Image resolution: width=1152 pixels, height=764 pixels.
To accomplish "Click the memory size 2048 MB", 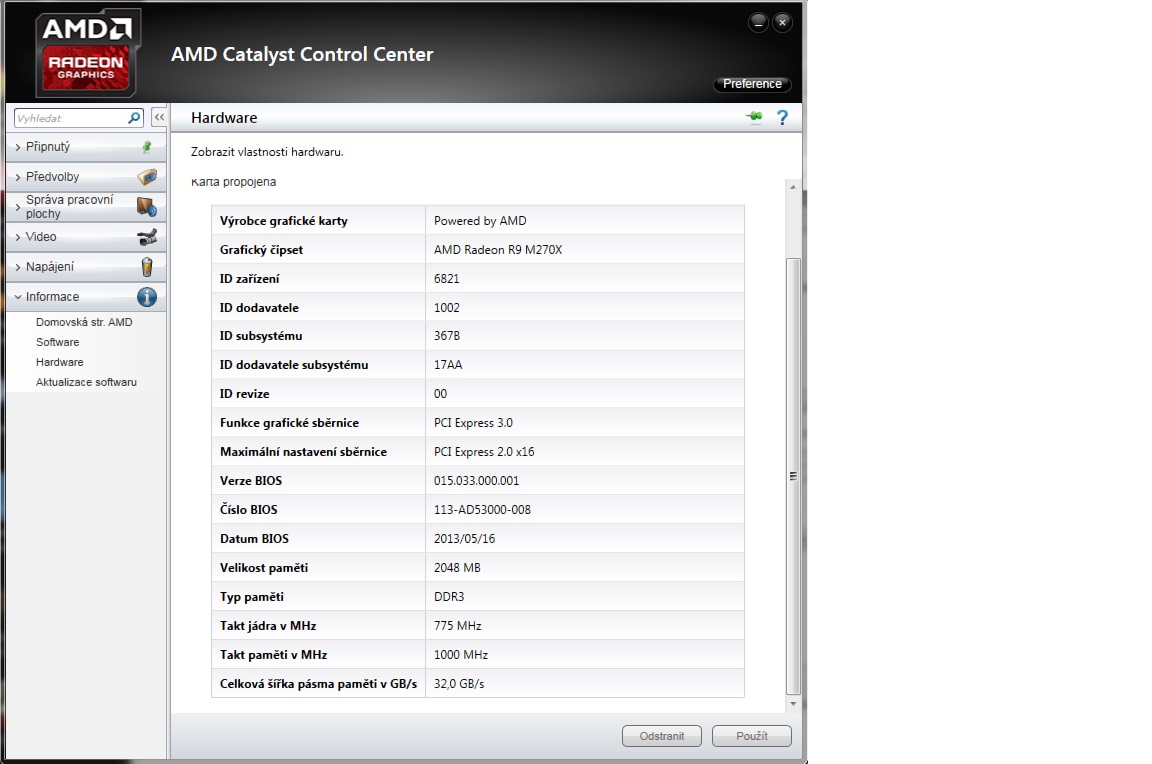I will [457, 568].
